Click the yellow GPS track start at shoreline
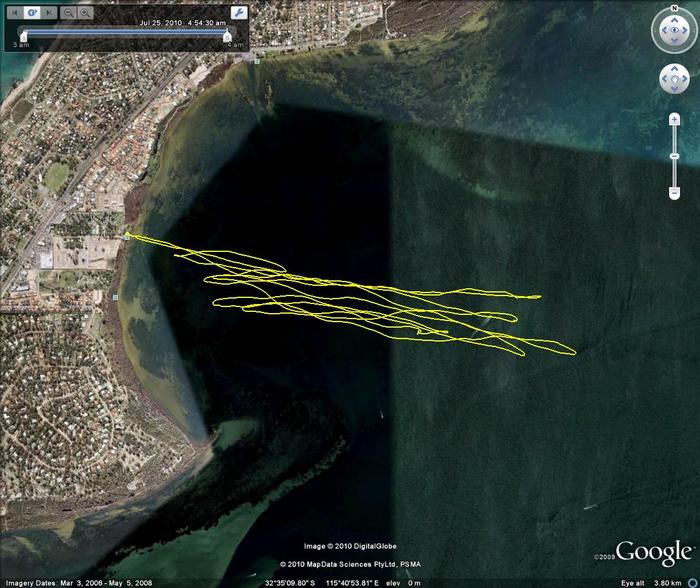 click(x=127, y=236)
